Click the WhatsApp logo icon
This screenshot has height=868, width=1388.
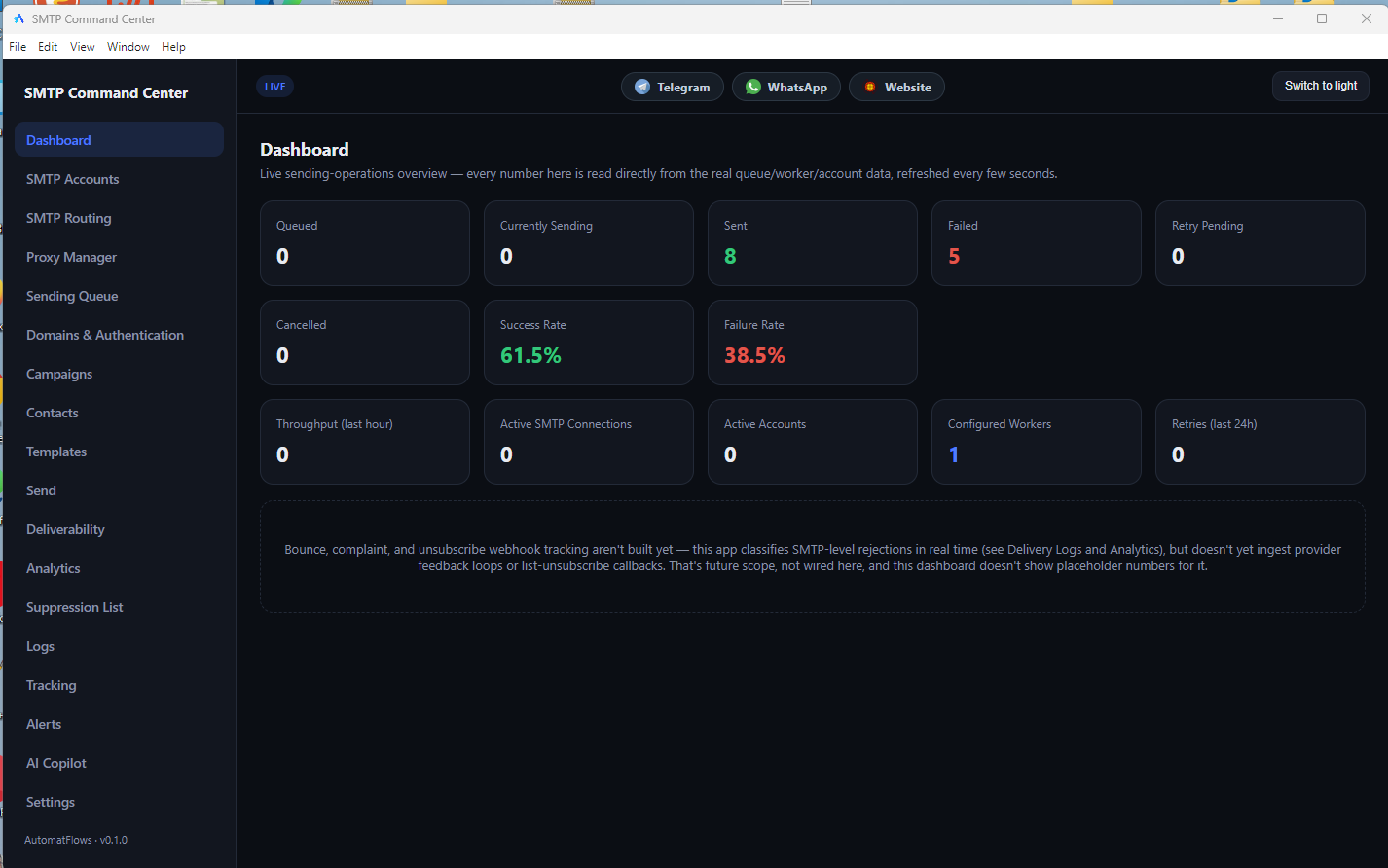pyautogui.click(x=752, y=87)
